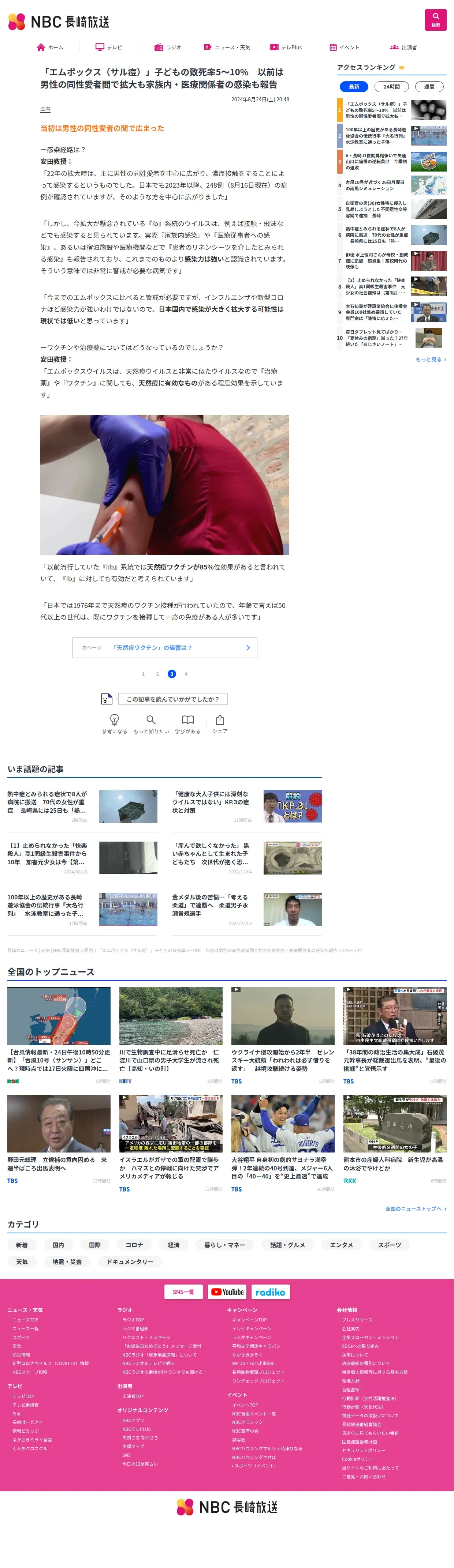The height and width of the screenshot is (1568, 454).
Task: Open 熱中症とみられる症状で8人 trending article
Action: tap(82, 806)
